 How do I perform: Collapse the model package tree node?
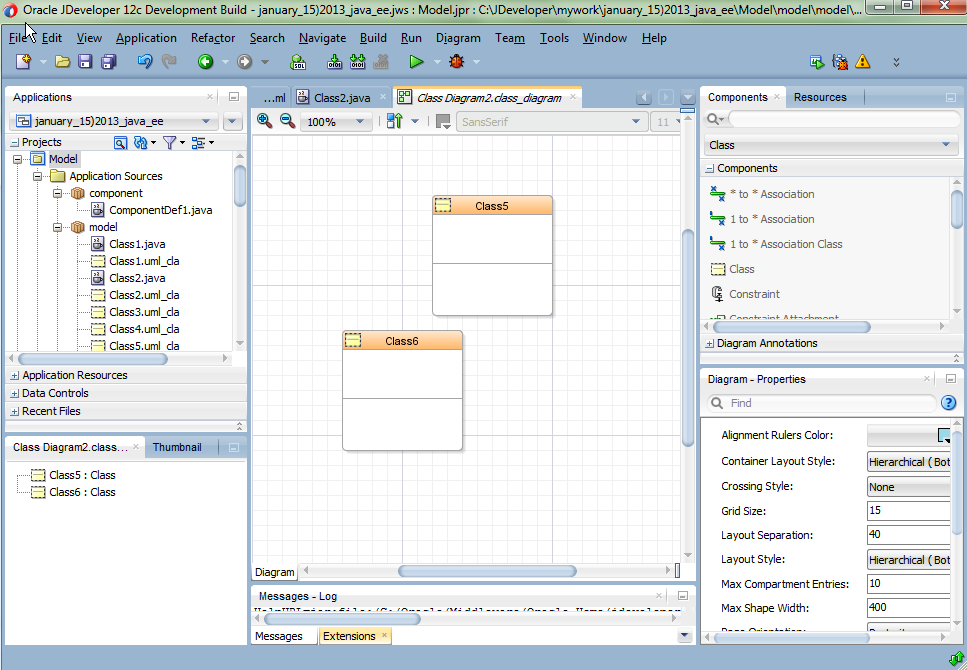(x=57, y=227)
